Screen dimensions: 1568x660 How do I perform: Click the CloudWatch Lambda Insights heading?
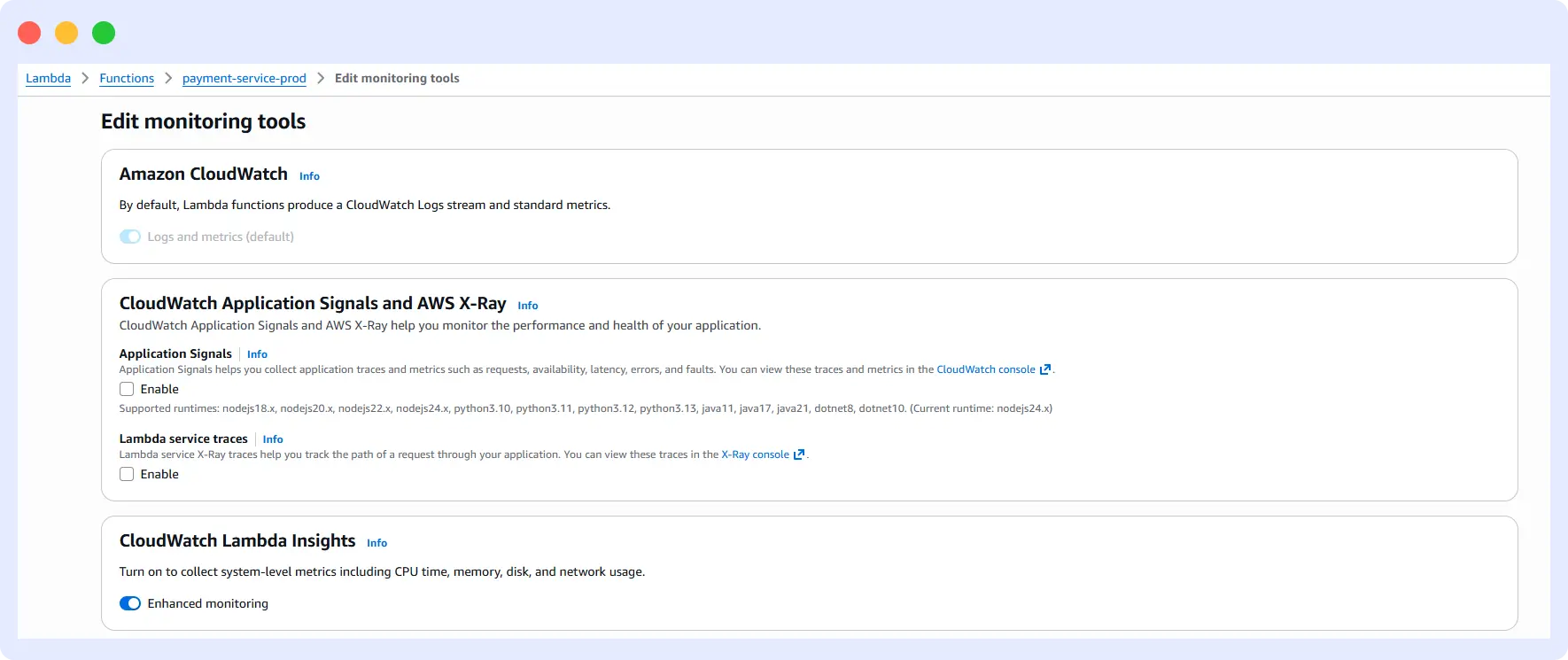click(237, 541)
